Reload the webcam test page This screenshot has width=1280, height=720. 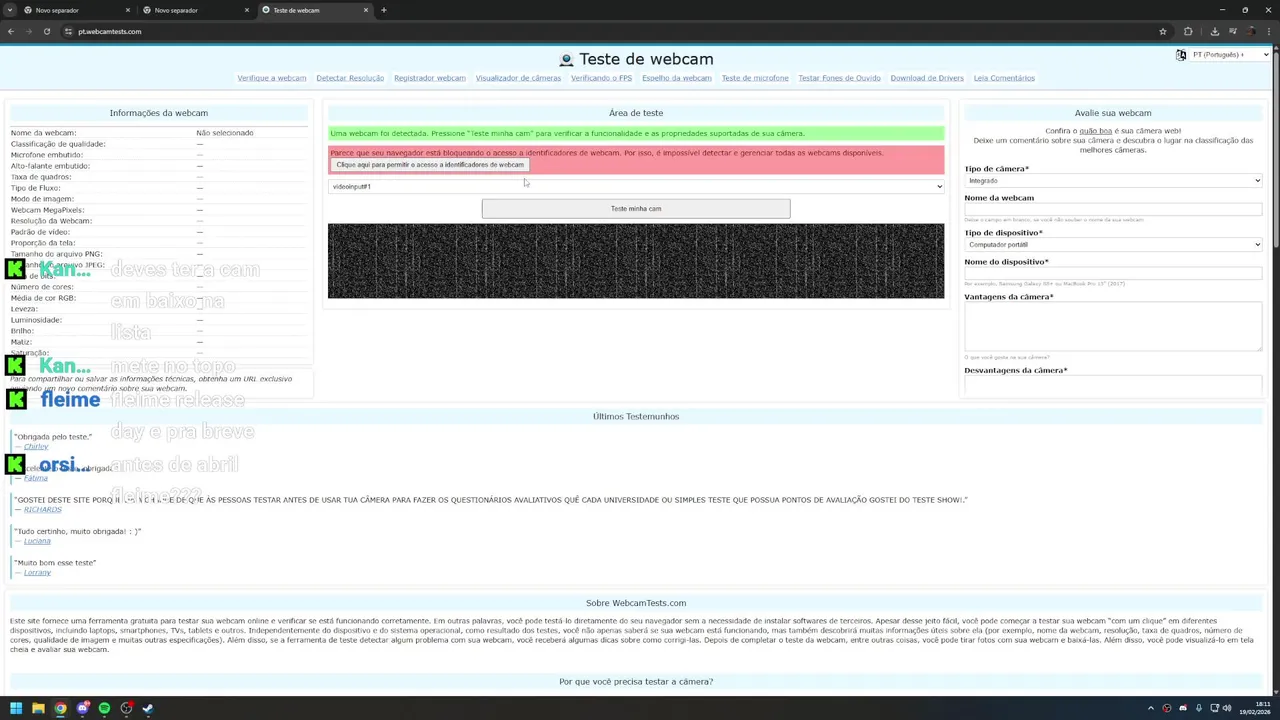coord(46,31)
